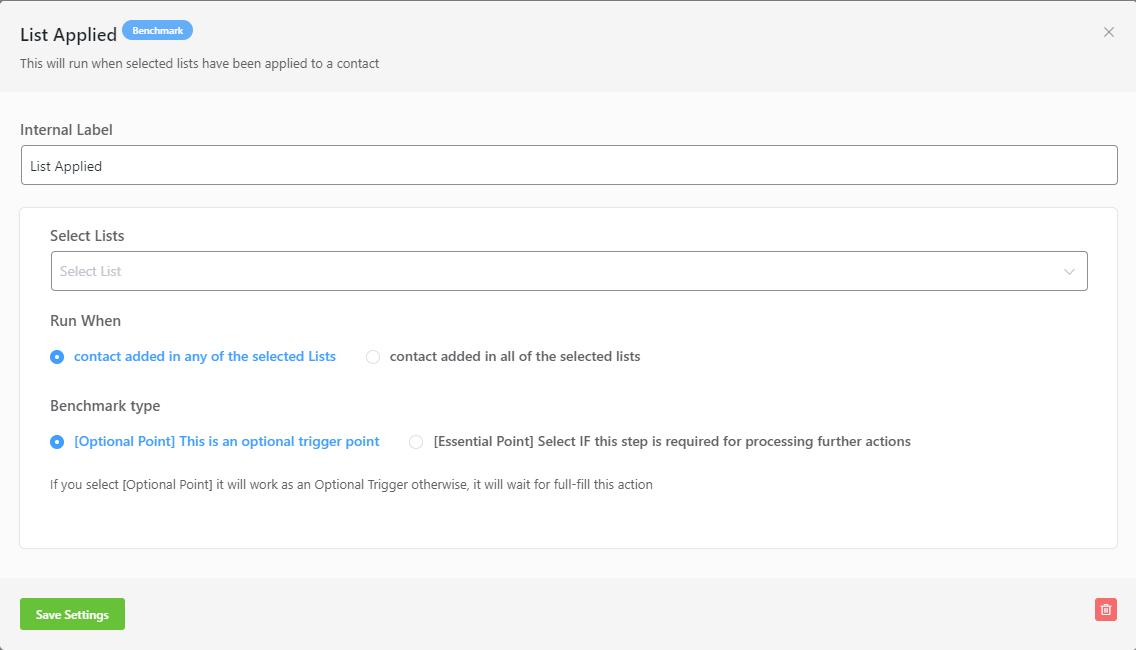Close the List Applied dialog
Screen dimensions: 1136x650
click(1109, 31)
